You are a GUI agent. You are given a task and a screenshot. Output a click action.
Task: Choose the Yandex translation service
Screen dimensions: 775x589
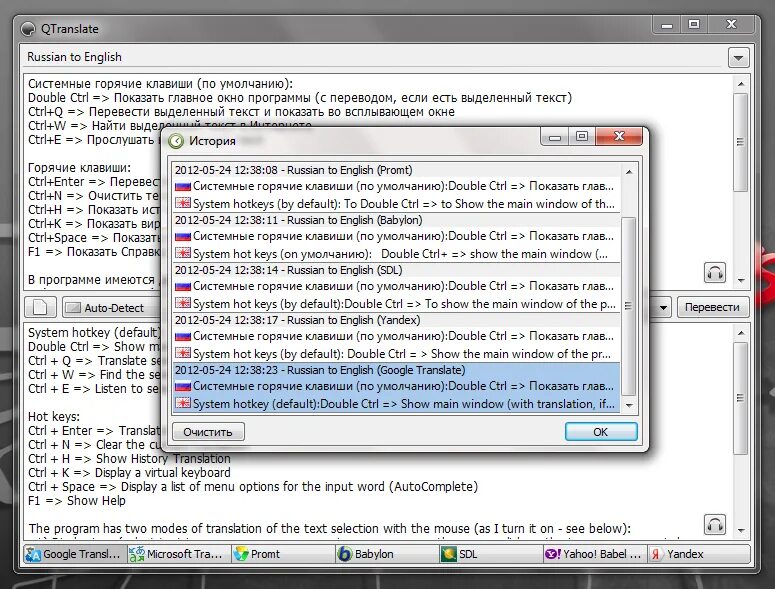(x=698, y=554)
